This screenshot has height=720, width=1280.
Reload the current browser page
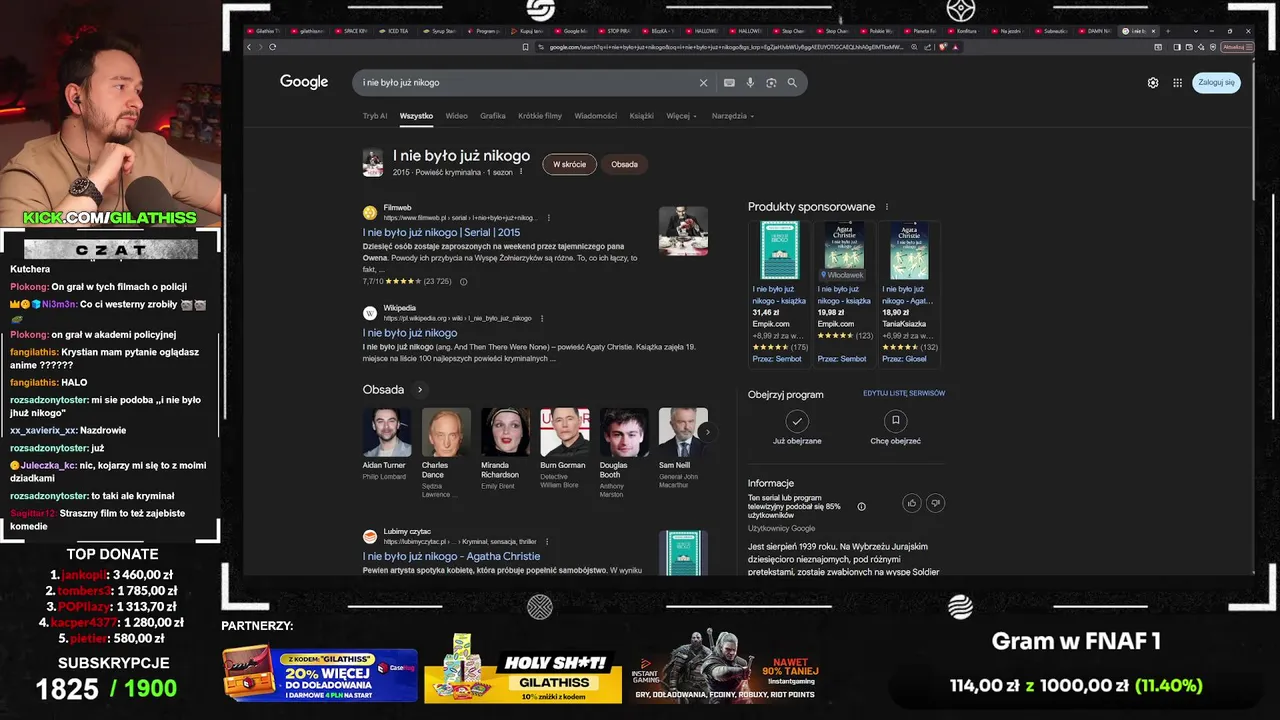tap(272, 47)
